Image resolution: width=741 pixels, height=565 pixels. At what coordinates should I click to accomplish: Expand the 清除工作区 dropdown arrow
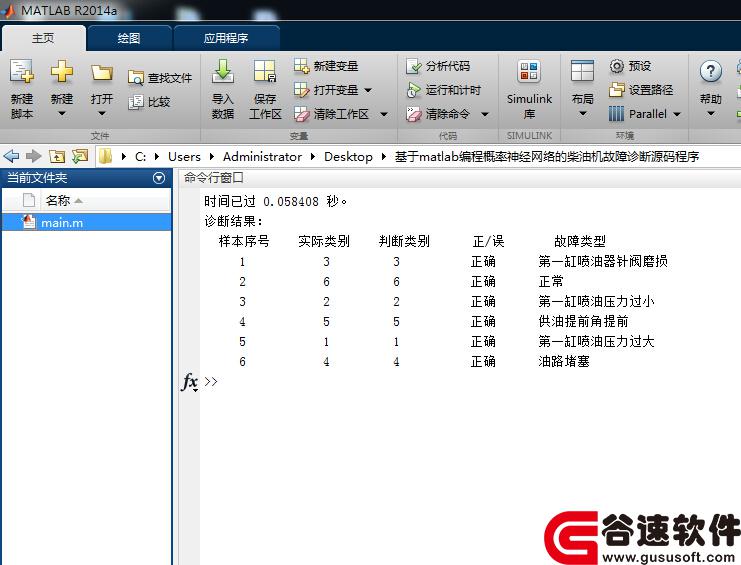click(384, 114)
